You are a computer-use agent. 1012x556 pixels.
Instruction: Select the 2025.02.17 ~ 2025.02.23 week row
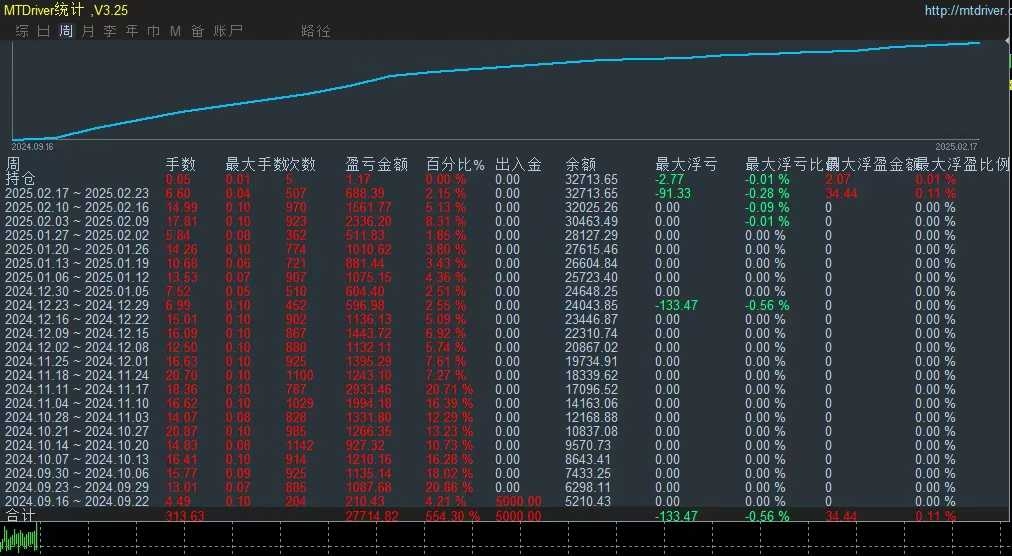[x=77, y=193]
